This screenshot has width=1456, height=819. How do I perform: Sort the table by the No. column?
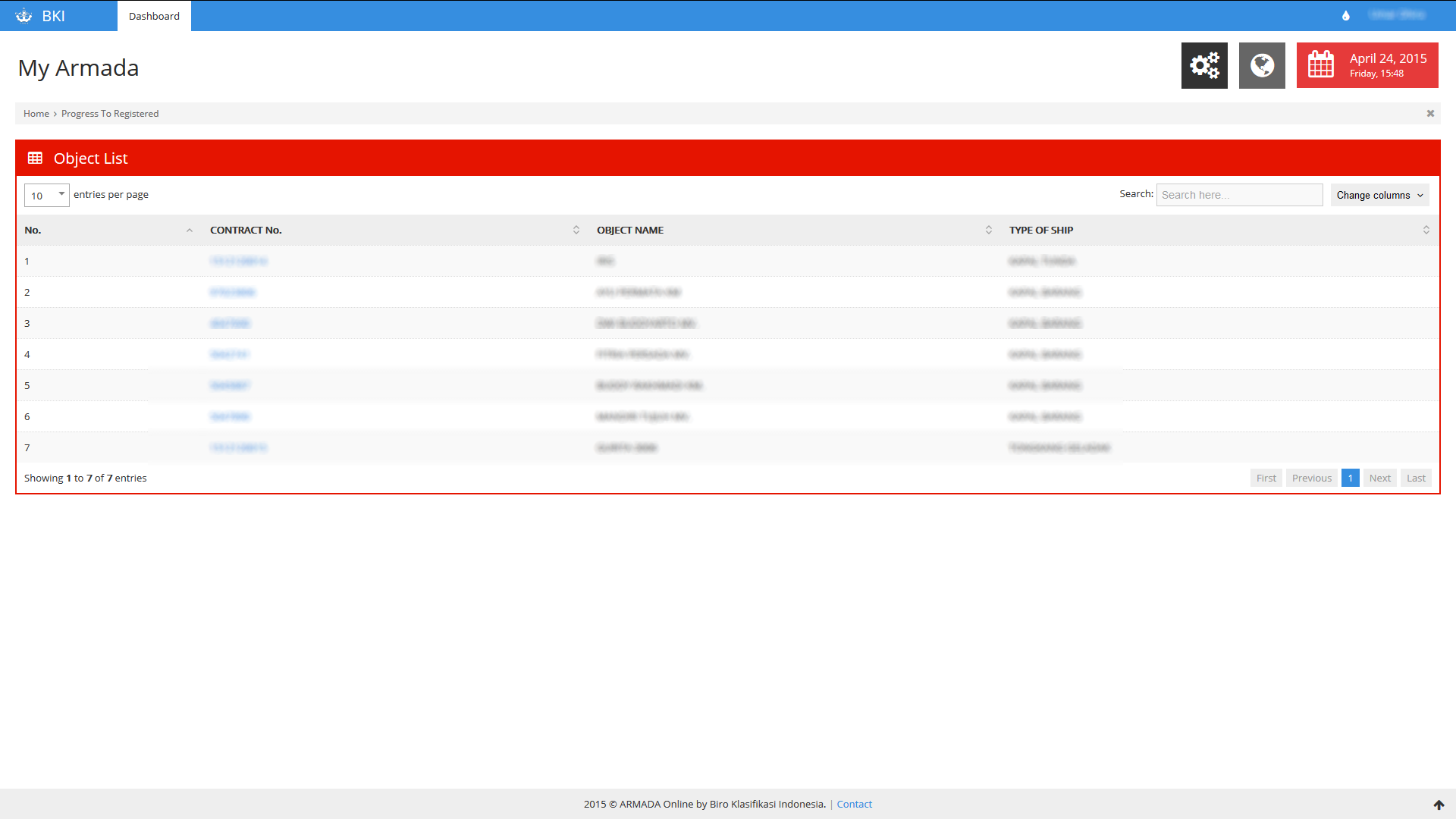(x=189, y=231)
